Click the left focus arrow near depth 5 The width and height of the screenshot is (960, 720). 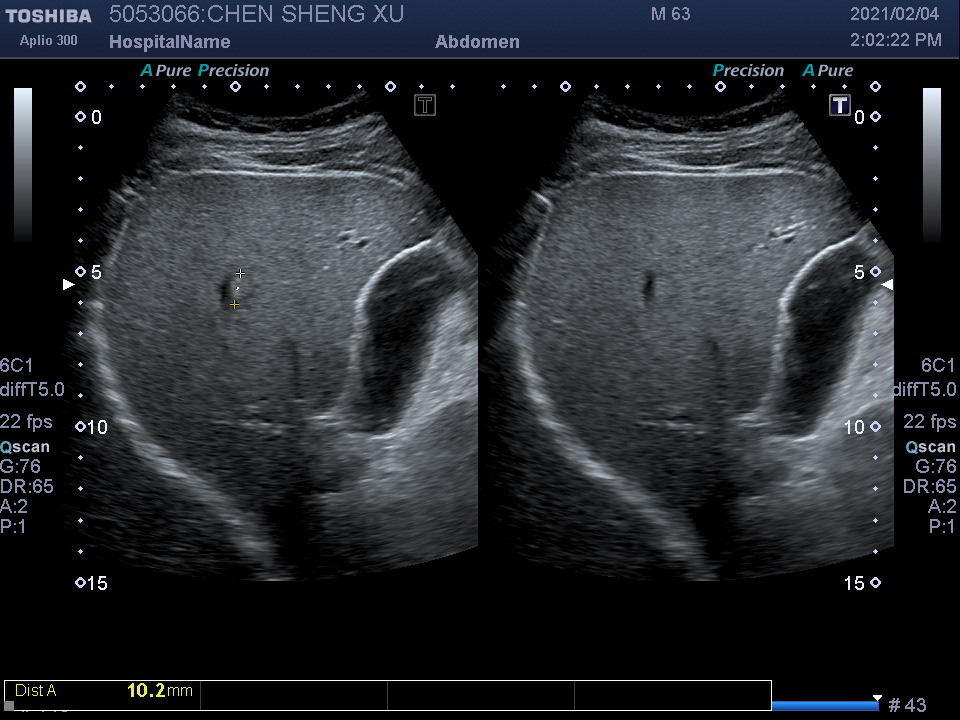[x=68, y=285]
